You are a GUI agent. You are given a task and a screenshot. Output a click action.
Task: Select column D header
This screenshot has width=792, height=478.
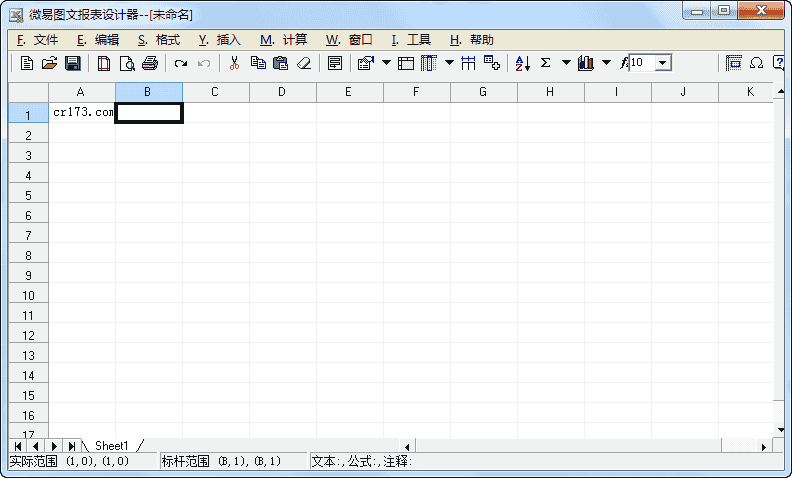pos(282,92)
